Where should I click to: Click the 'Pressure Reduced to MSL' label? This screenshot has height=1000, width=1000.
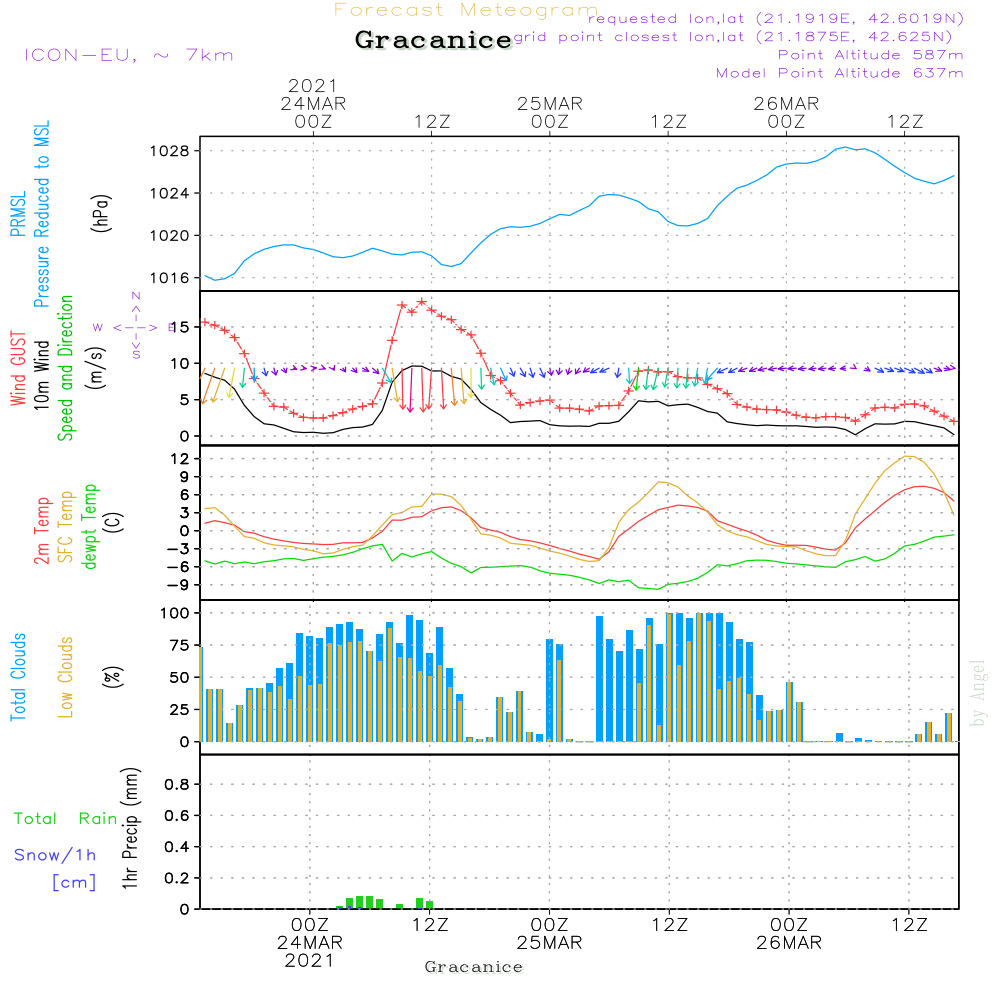click(x=41, y=214)
